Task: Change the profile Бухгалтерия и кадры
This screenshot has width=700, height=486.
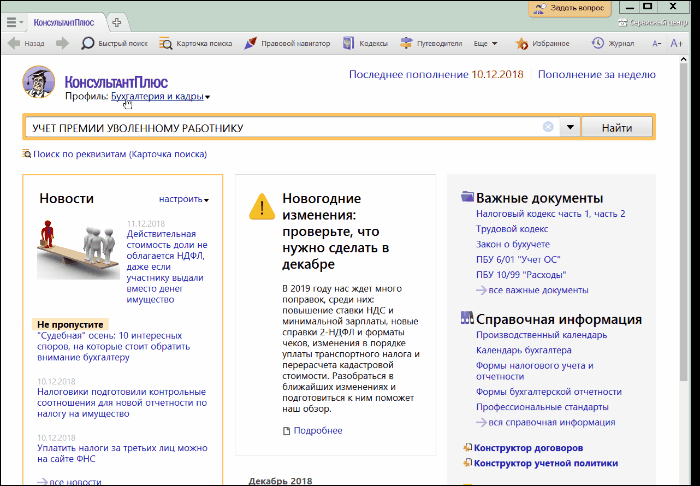Action: (x=160, y=96)
